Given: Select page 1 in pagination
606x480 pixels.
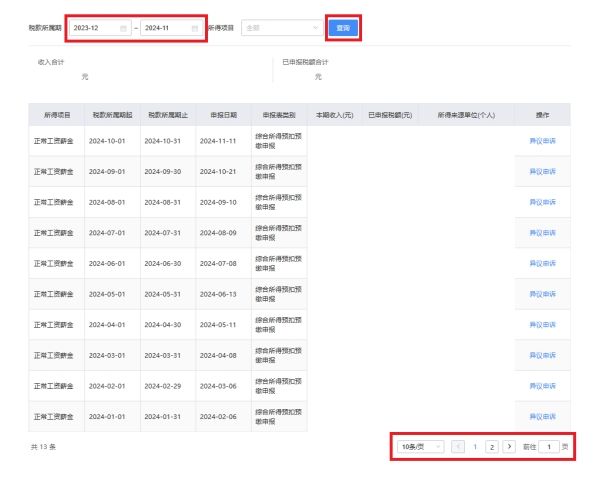Looking at the screenshot, I should 475,446.
